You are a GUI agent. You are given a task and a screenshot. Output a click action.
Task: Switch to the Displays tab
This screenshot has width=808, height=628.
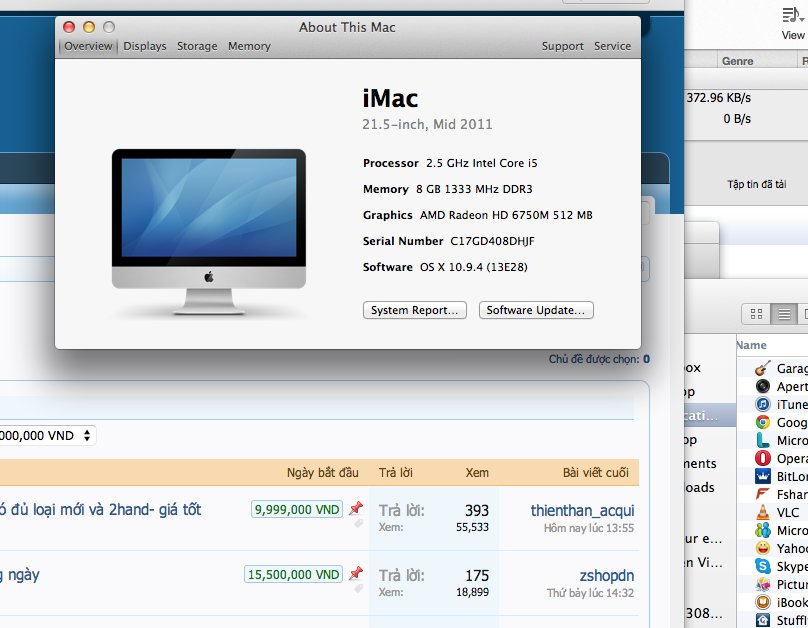(x=145, y=46)
